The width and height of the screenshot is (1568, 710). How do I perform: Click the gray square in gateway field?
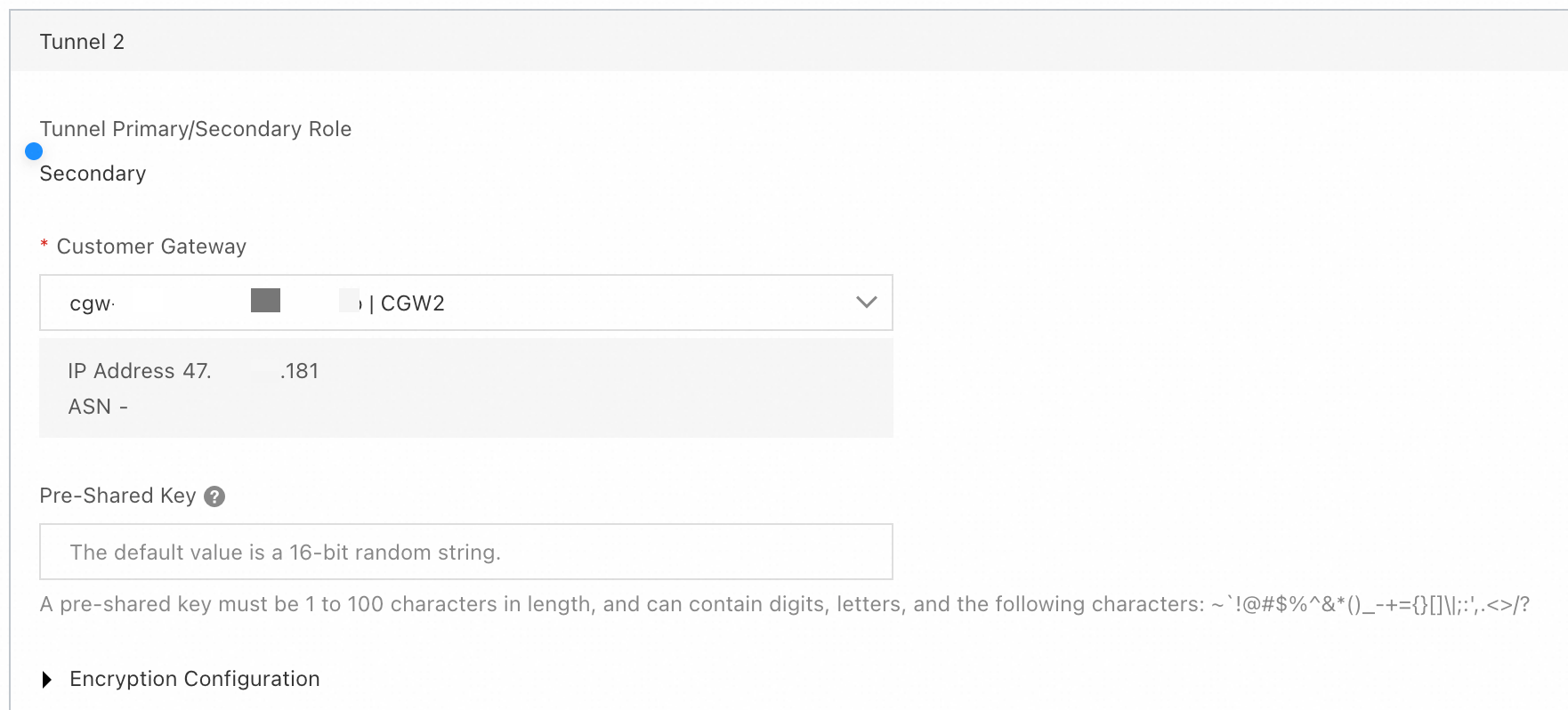point(265,301)
